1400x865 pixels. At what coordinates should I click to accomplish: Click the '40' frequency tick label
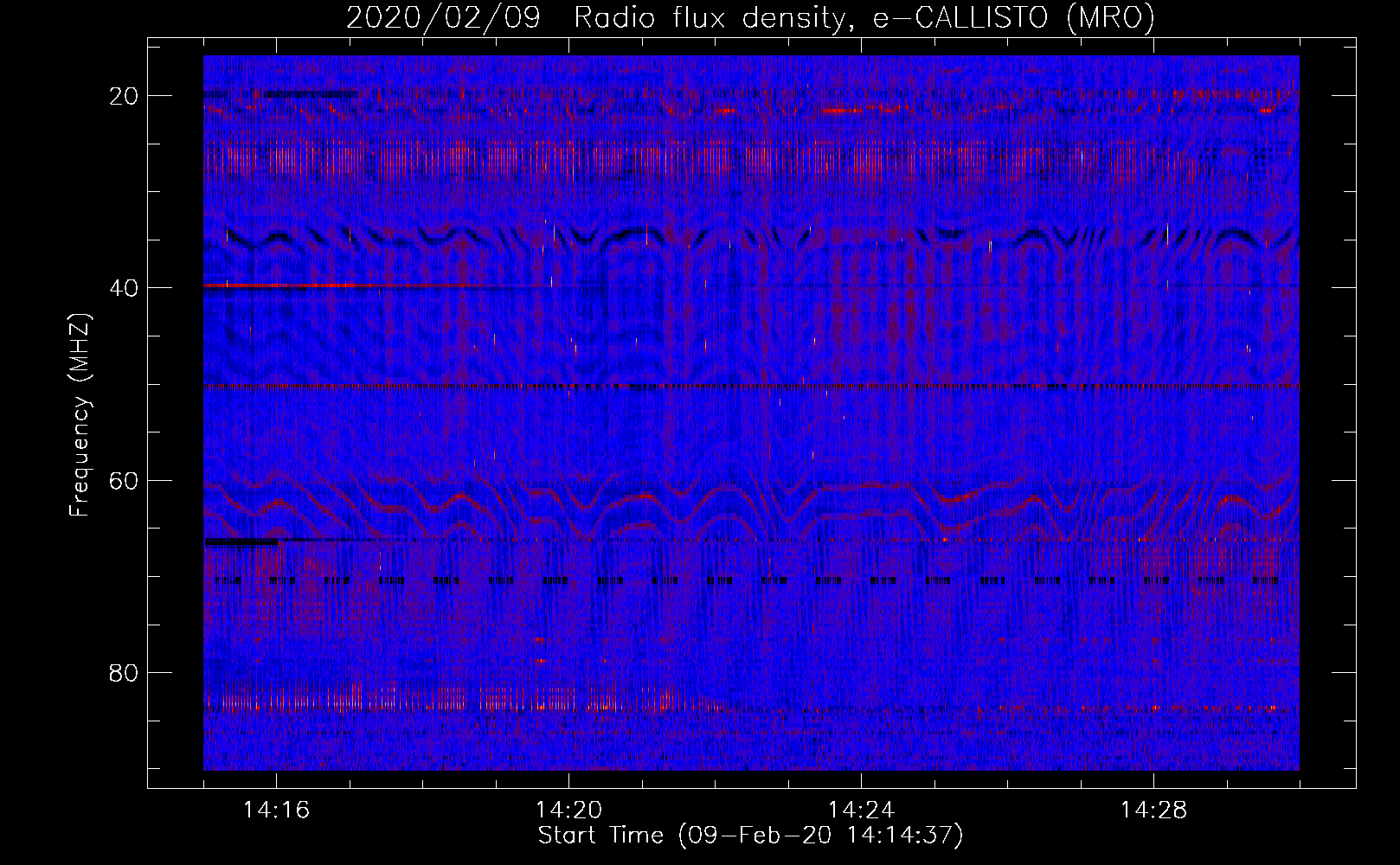pyautogui.click(x=125, y=288)
